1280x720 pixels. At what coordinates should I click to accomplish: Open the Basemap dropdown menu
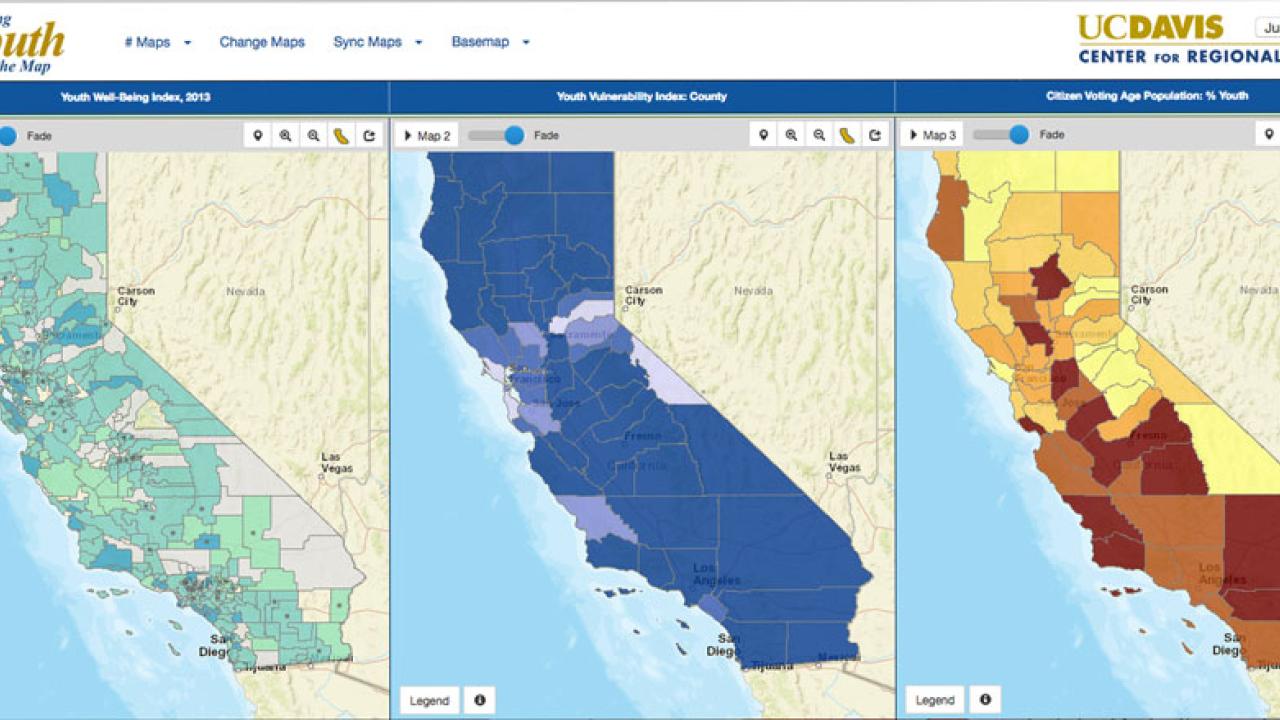pyautogui.click(x=490, y=42)
